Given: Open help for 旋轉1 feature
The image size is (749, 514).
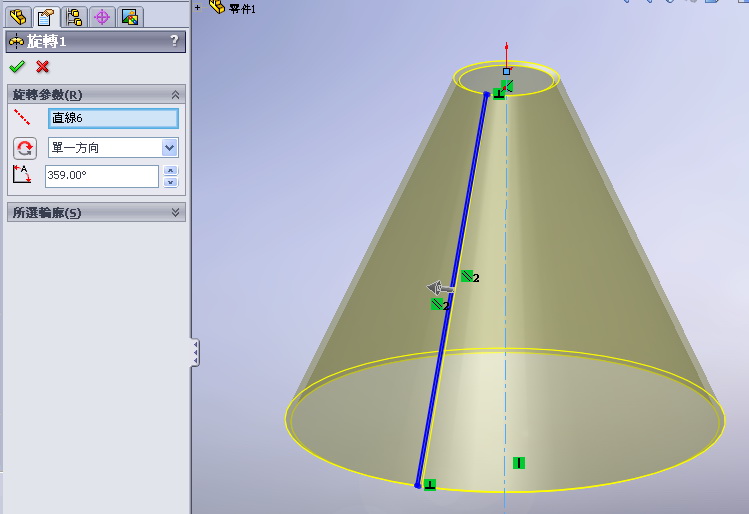Looking at the screenshot, I should pyautogui.click(x=174, y=41).
